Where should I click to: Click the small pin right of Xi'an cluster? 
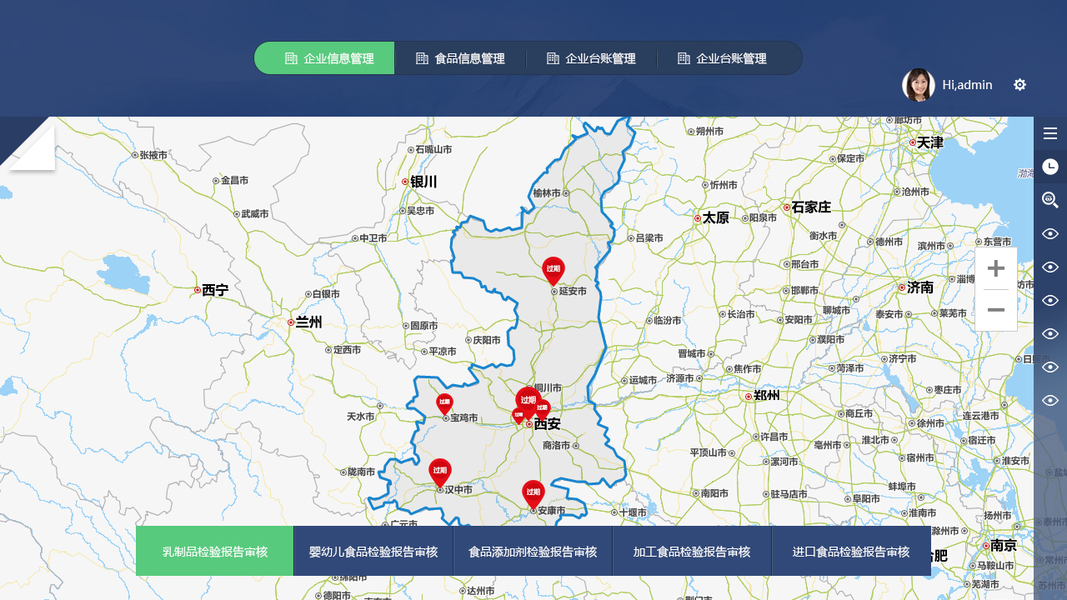tap(542, 410)
